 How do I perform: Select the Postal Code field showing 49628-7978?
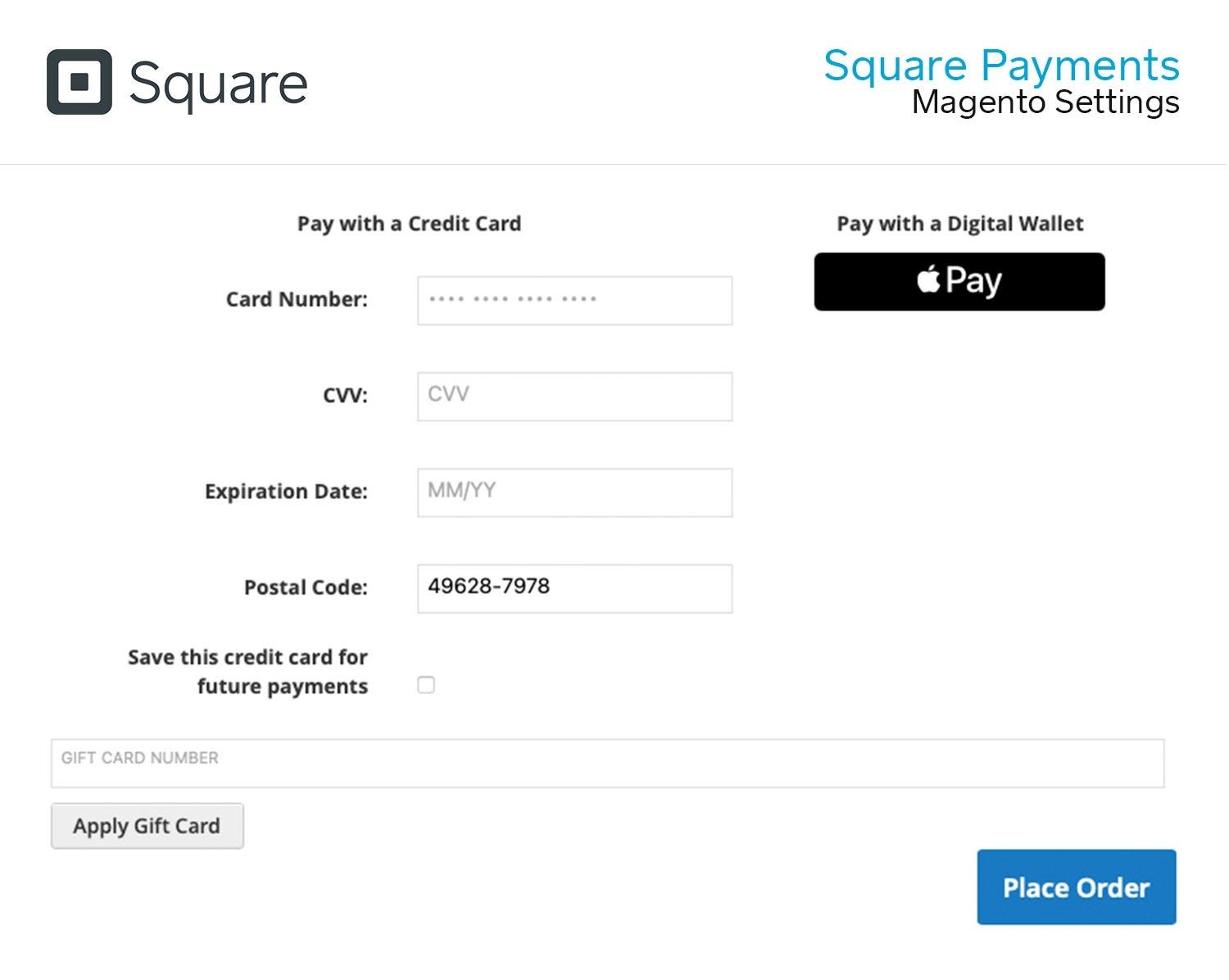click(x=574, y=588)
